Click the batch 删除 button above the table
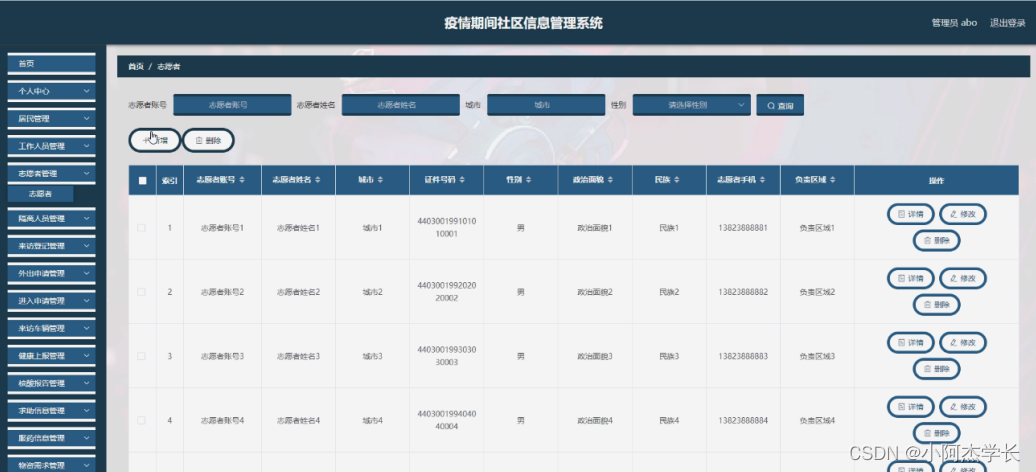The width and height of the screenshot is (1036, 472). [x=208, y=140]
